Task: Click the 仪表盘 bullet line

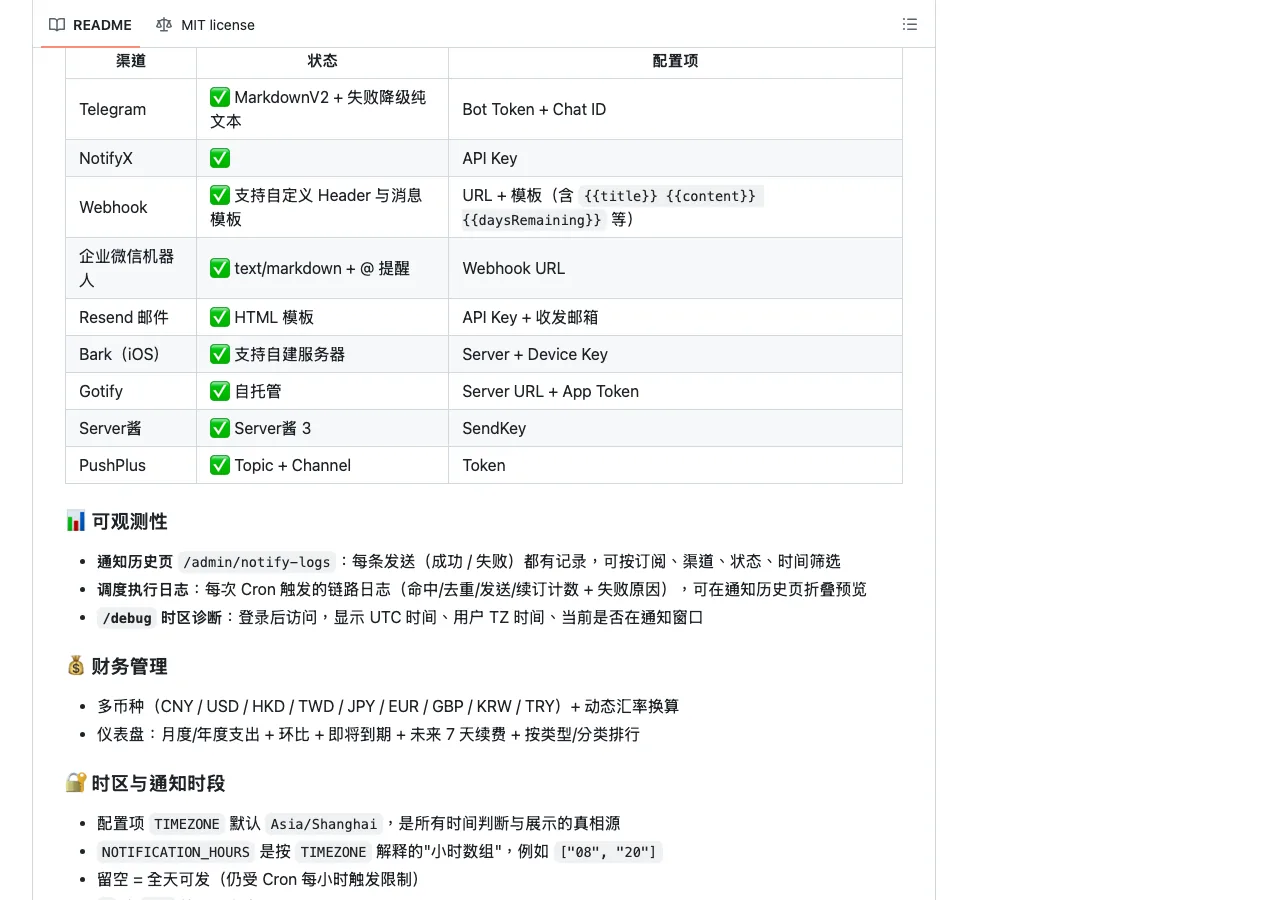Action: [368, 734]
